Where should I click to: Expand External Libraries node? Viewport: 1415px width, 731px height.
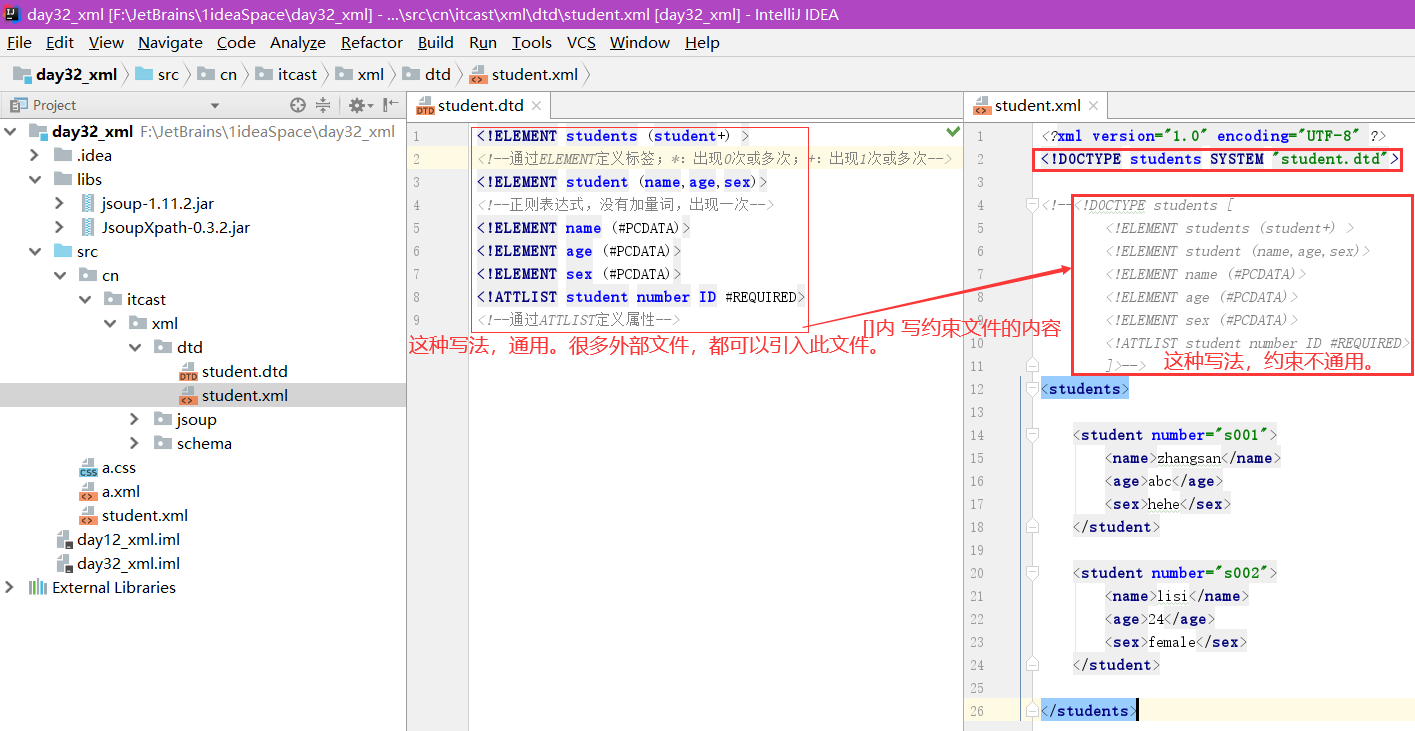10,588
